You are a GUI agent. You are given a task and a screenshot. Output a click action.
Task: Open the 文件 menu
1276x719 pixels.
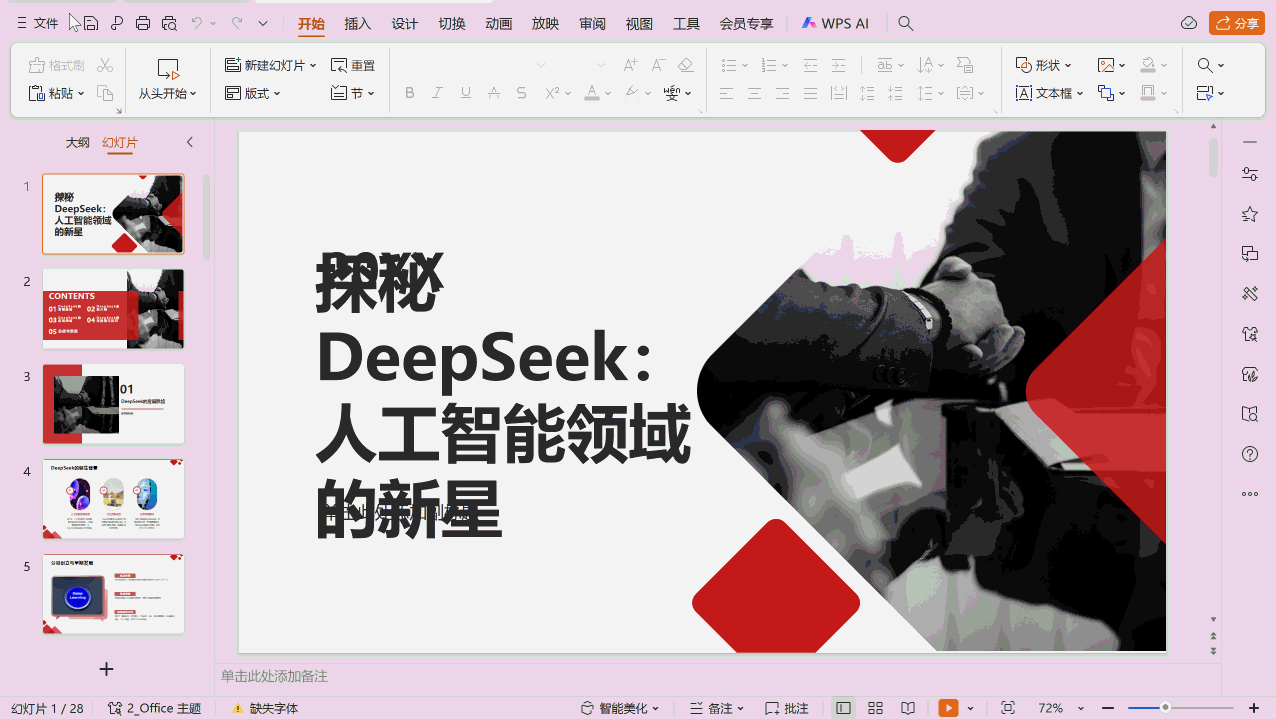[37, 23]
